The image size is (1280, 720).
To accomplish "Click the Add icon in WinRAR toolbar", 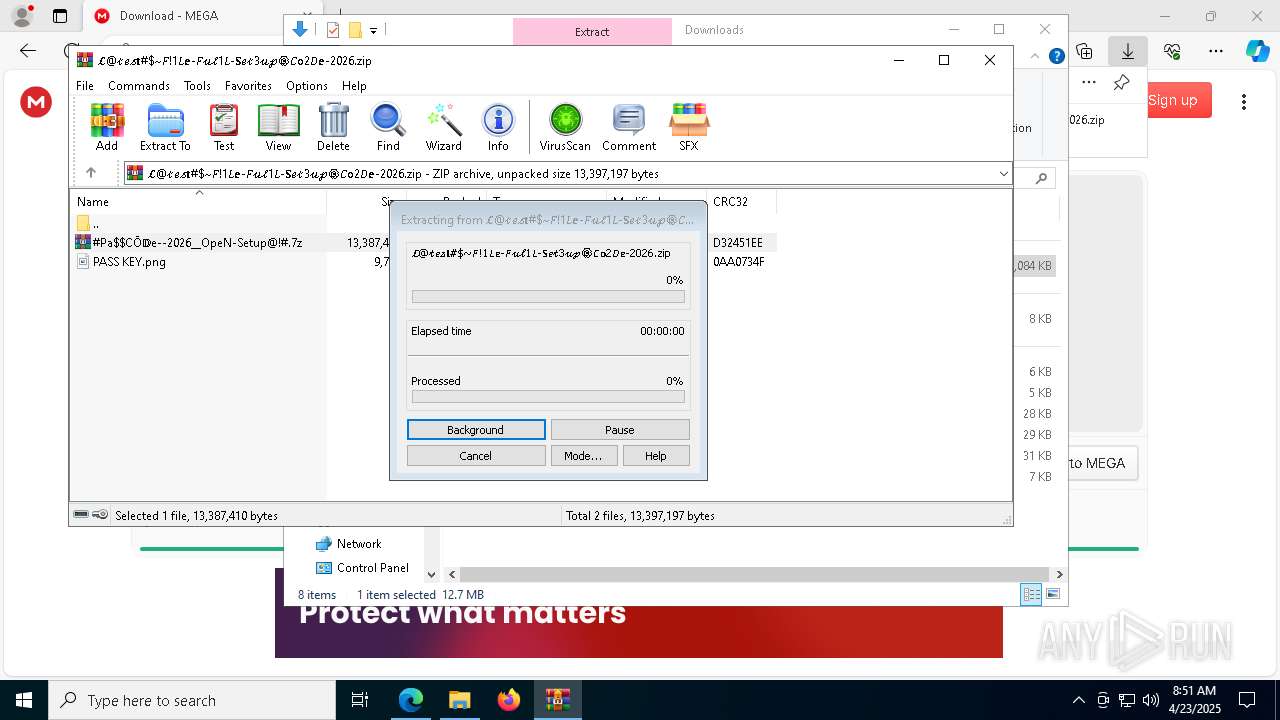I will 107,127.
